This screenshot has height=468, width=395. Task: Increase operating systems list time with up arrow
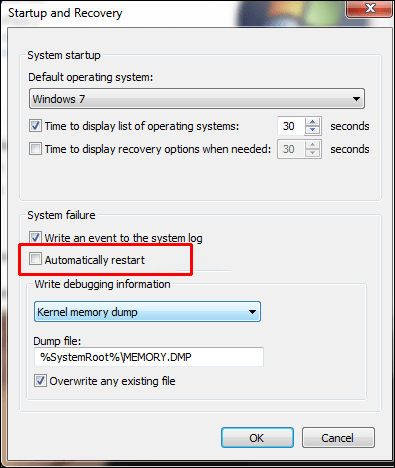pyautogui.click(x=312, y=122)
